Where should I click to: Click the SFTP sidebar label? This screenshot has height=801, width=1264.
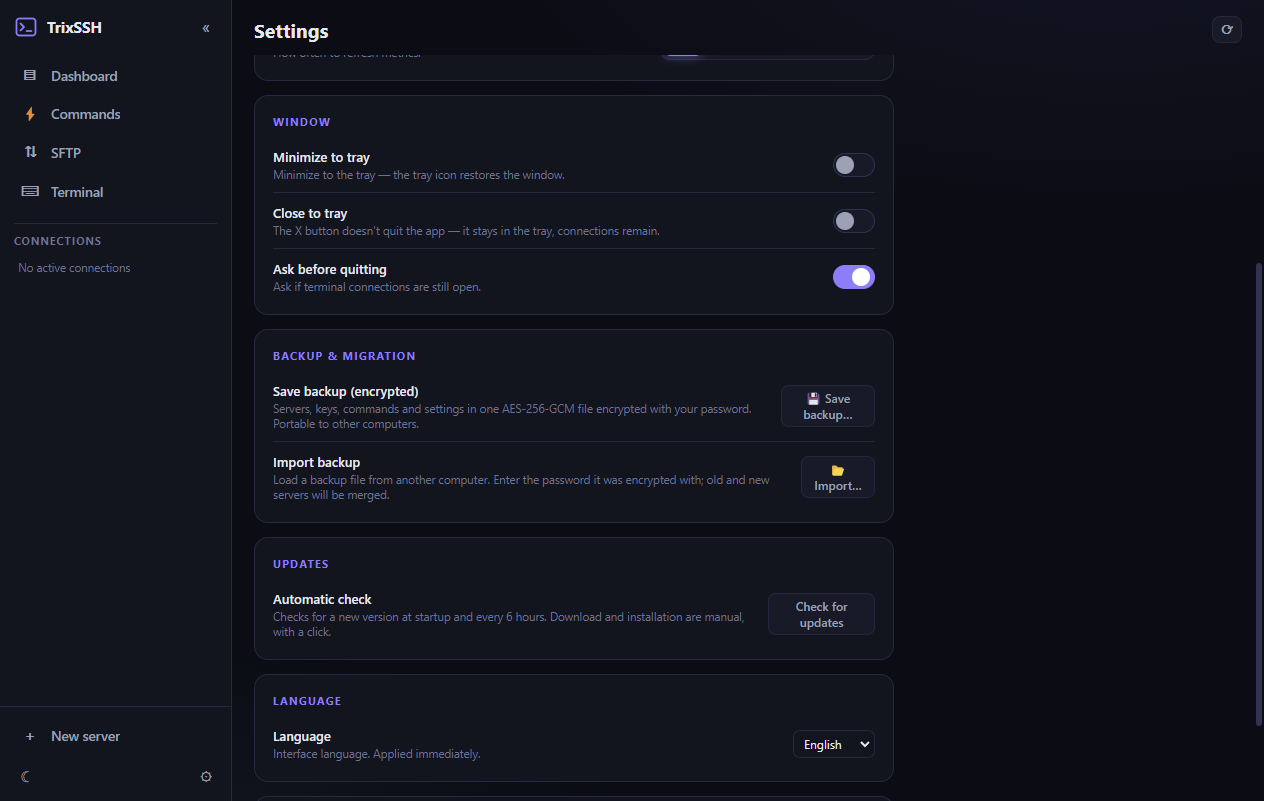point(66,153)
